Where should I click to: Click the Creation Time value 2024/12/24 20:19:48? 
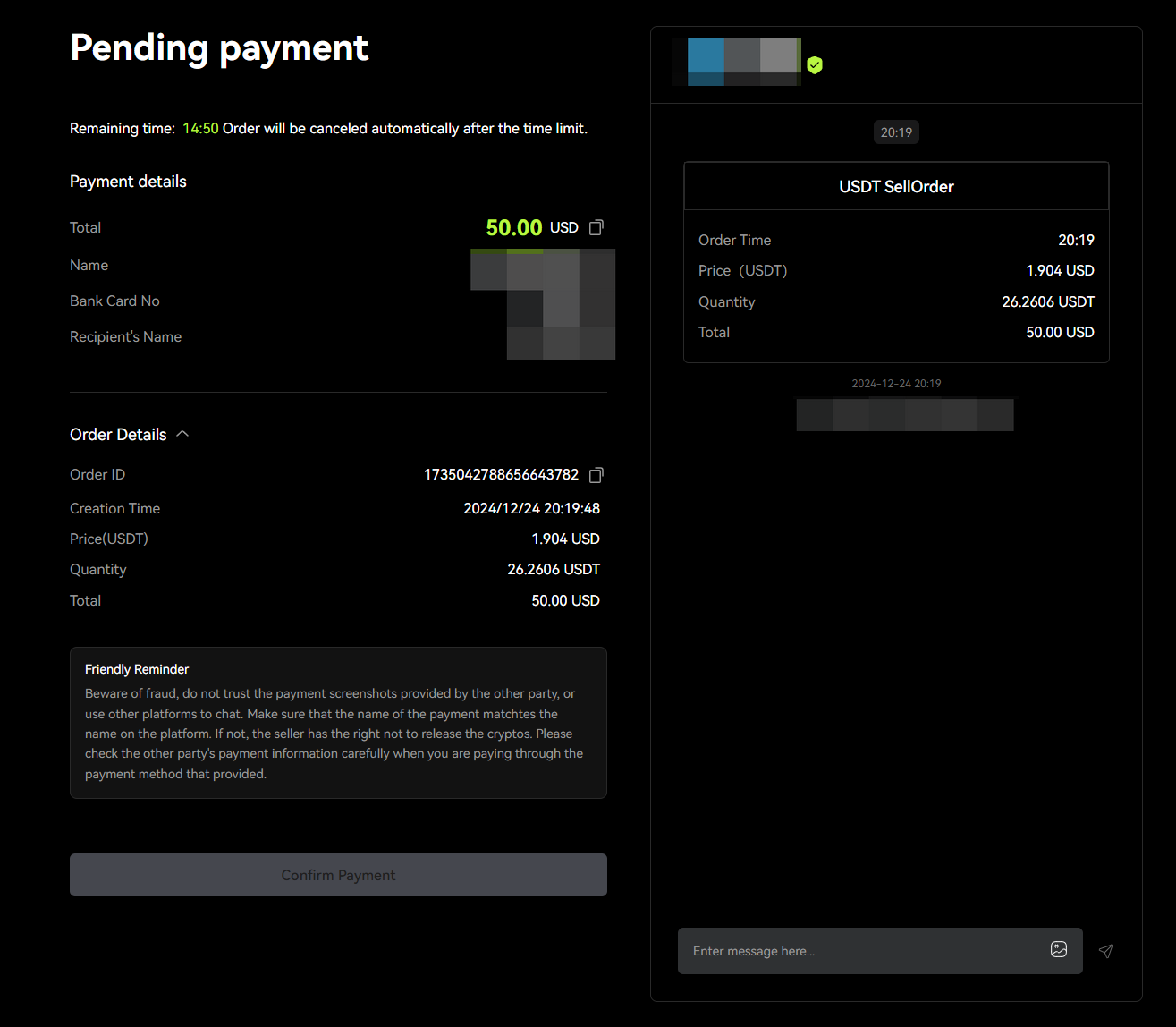[531, 509]
